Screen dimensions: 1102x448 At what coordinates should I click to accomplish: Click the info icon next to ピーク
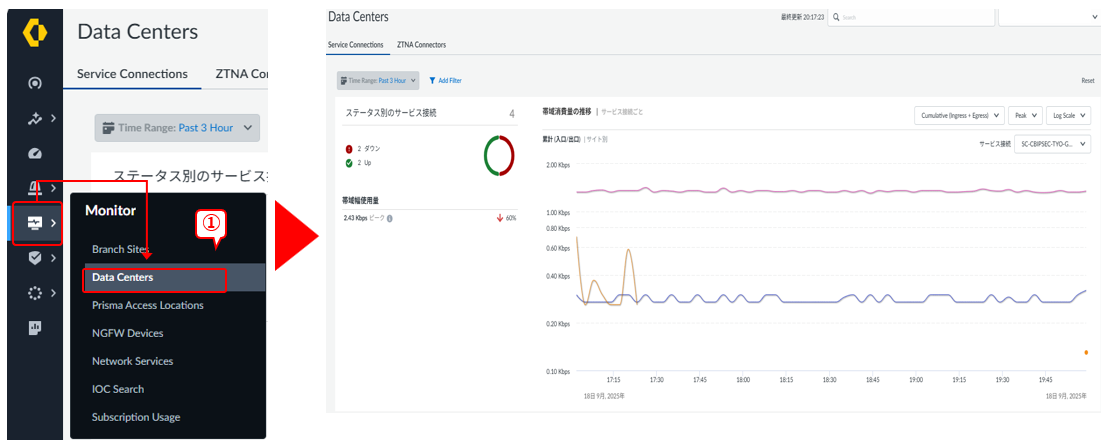pos(389,218)
